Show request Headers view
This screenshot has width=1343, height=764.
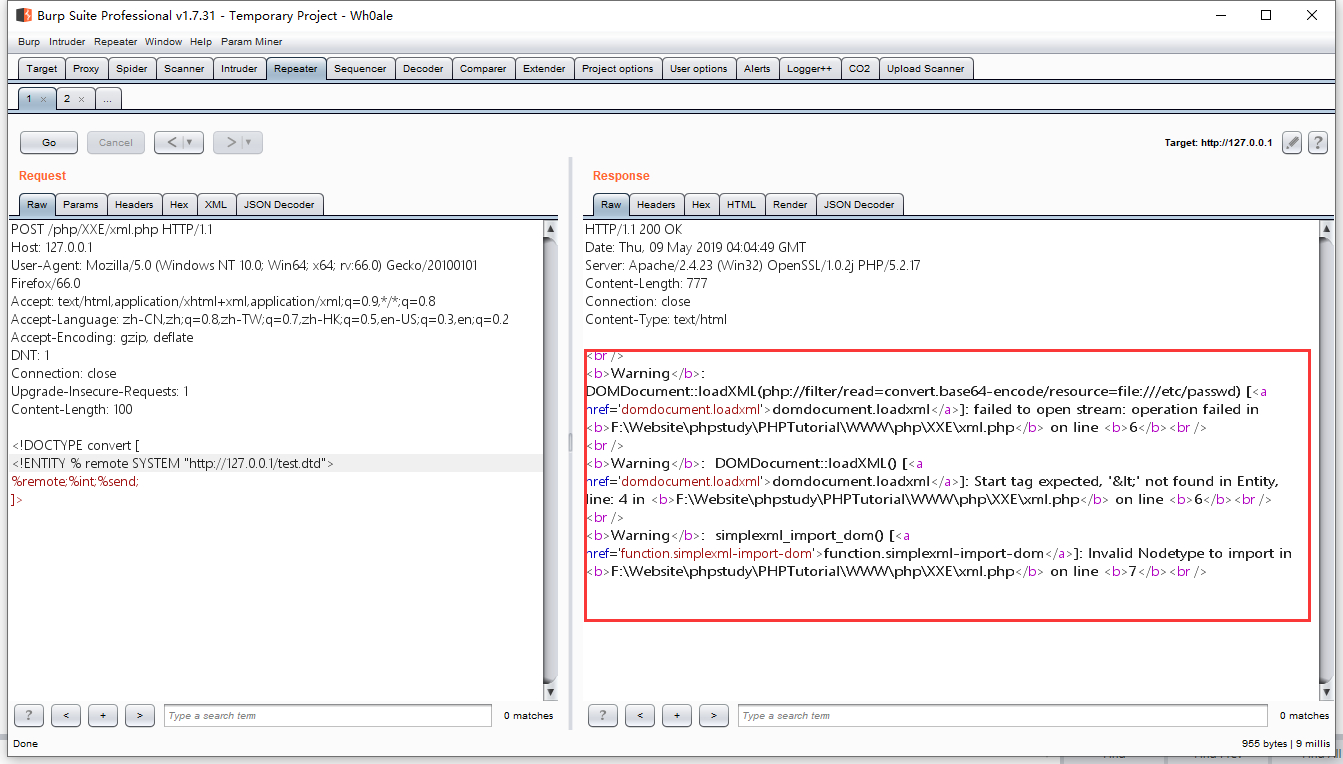[134, 204]
